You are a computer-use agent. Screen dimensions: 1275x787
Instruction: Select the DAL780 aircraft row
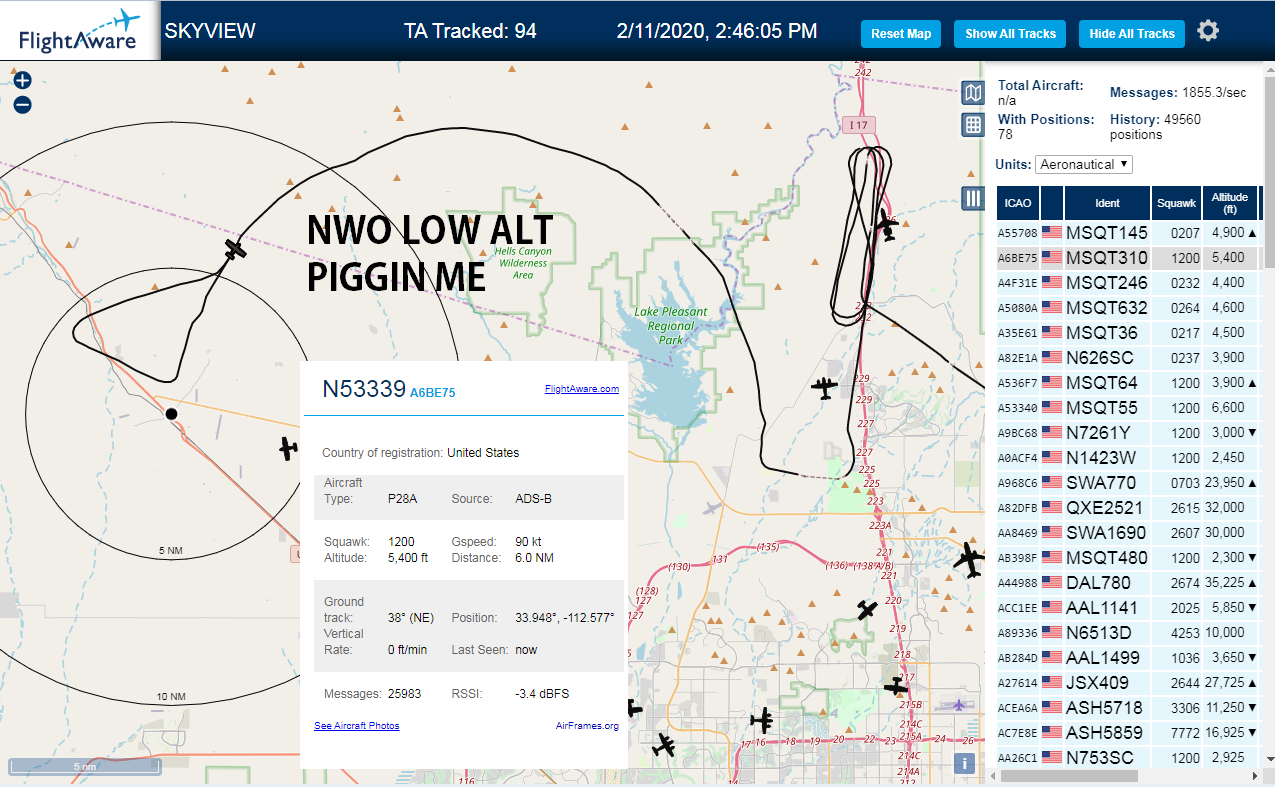pos(1128,583)
